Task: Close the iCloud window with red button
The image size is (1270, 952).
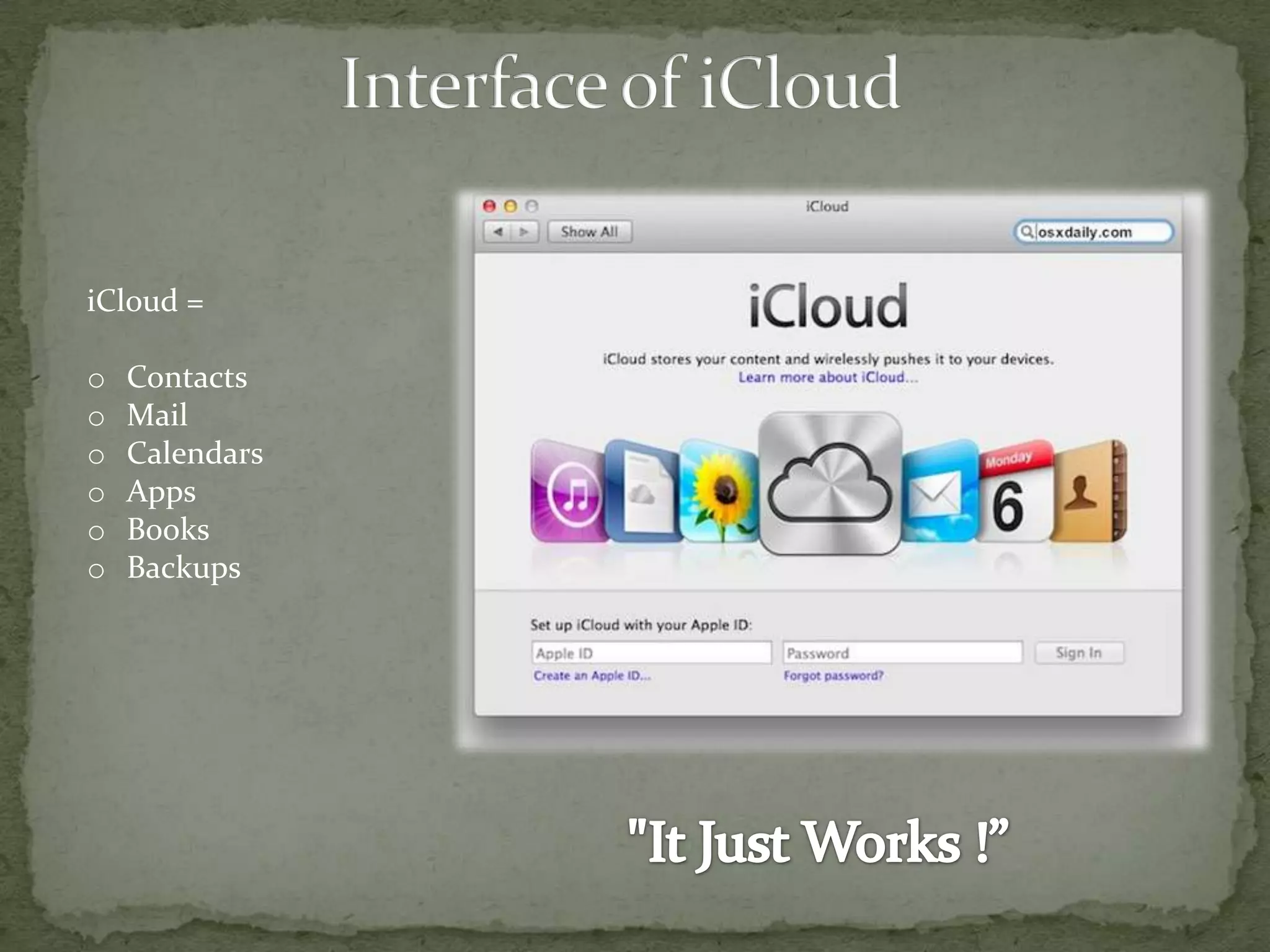Action: coord(489,206)
